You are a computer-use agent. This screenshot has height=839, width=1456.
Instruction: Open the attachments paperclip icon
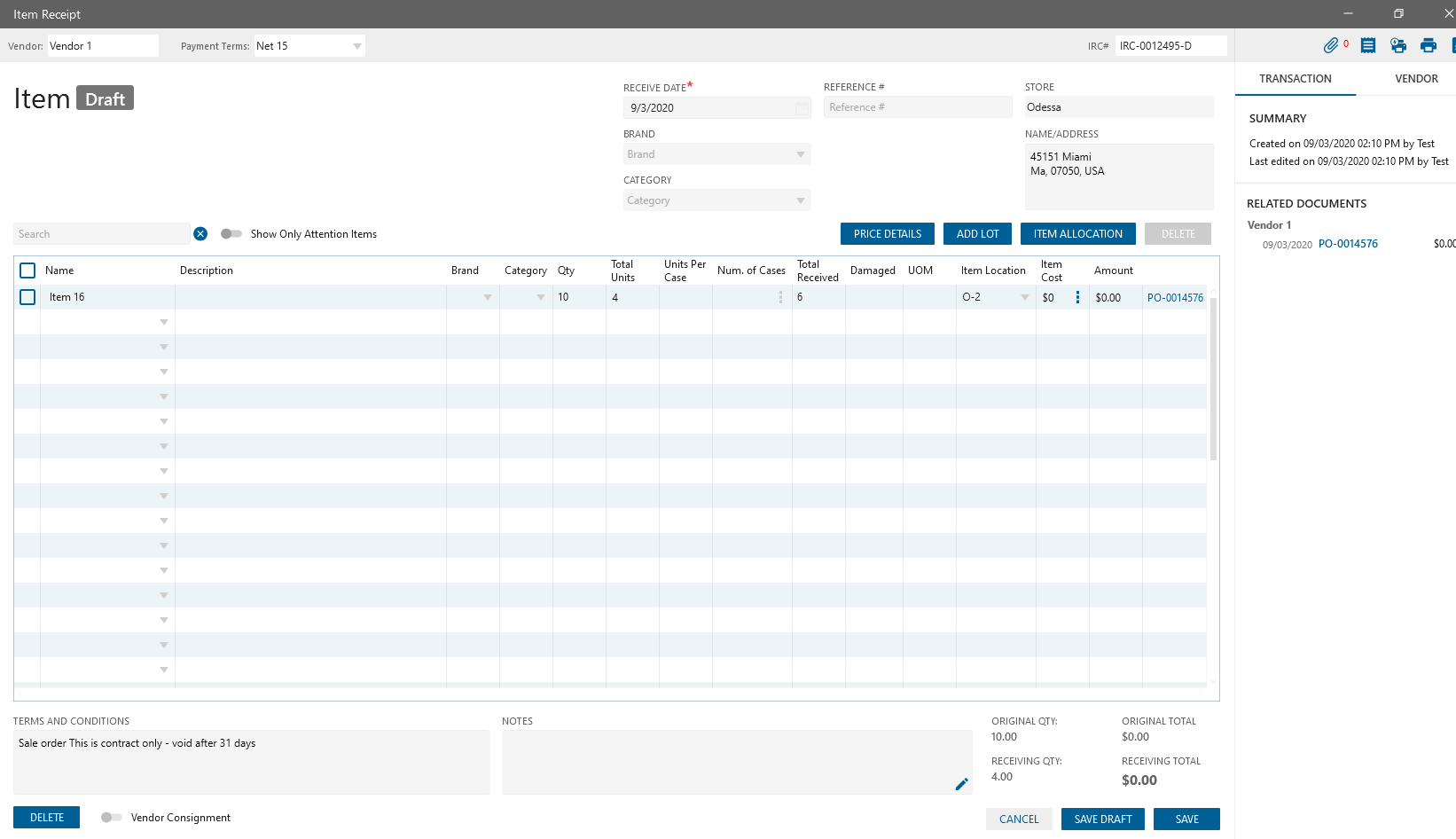1330,45
